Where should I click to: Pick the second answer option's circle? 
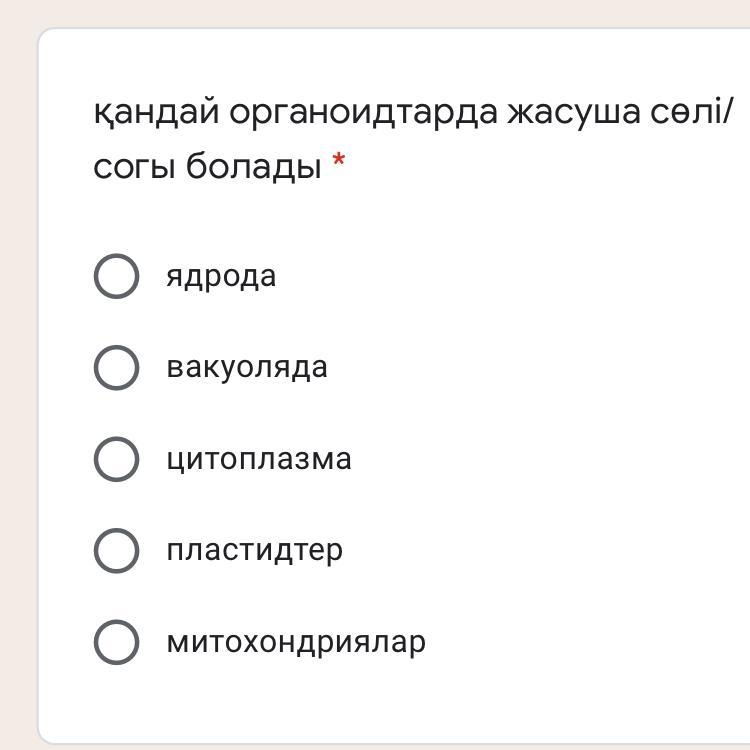(x=116, y=367)
